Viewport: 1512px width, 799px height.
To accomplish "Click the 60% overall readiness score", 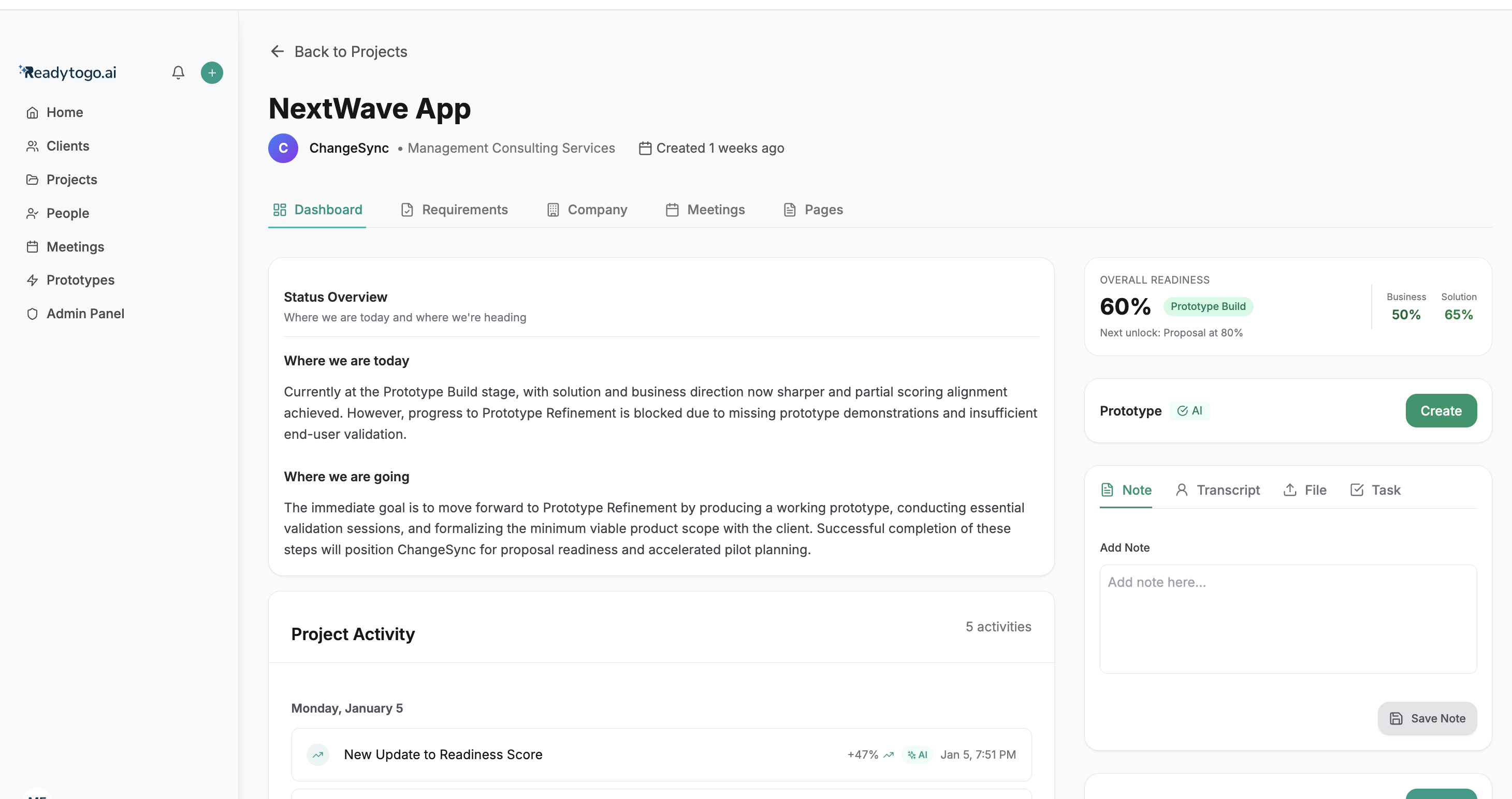I will 1125,306.
